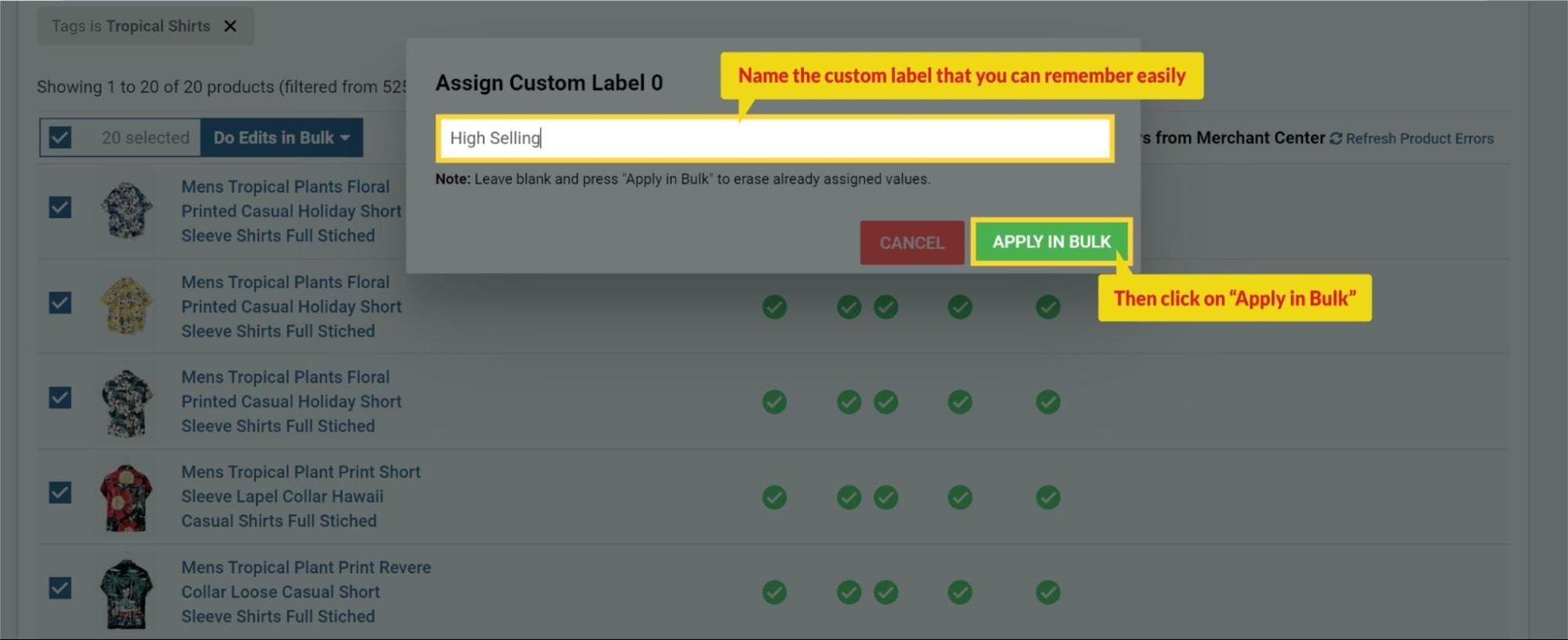Click Refresh Product Errors link
The width and height of the screenshot is (1568, 640).
1419,139
